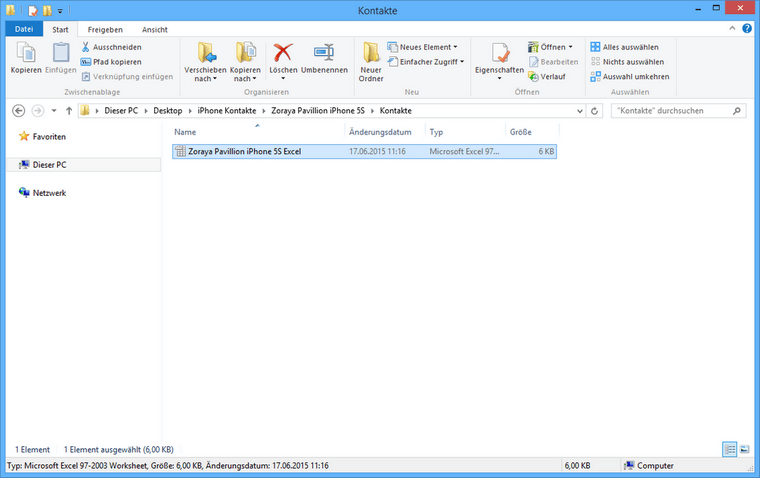
Task: Click Bearbeiten in ribbon
Action: pos(553,62)
